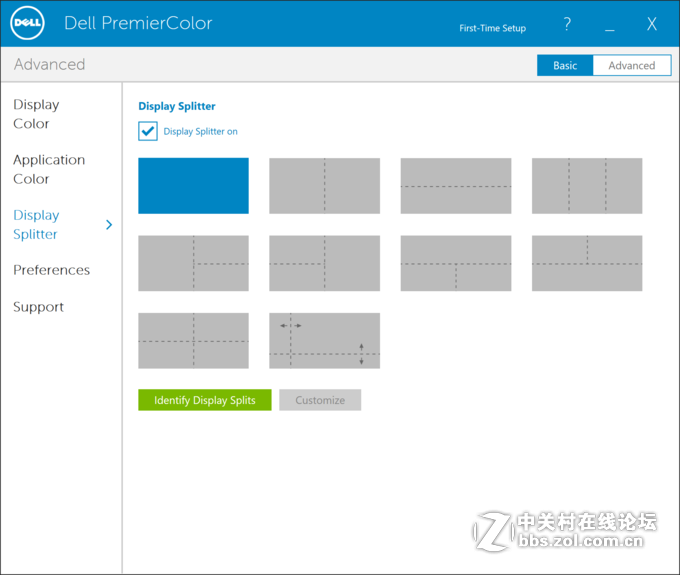Screen dimensions: 680x575
Task: Choose the two horizontal halves split layout
Action: (x=456, y=186)
